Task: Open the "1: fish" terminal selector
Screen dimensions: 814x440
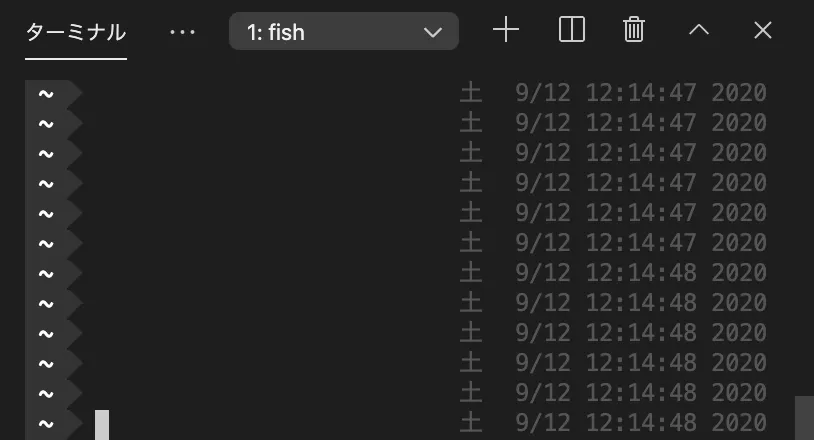Action: [x=344, y=32]
